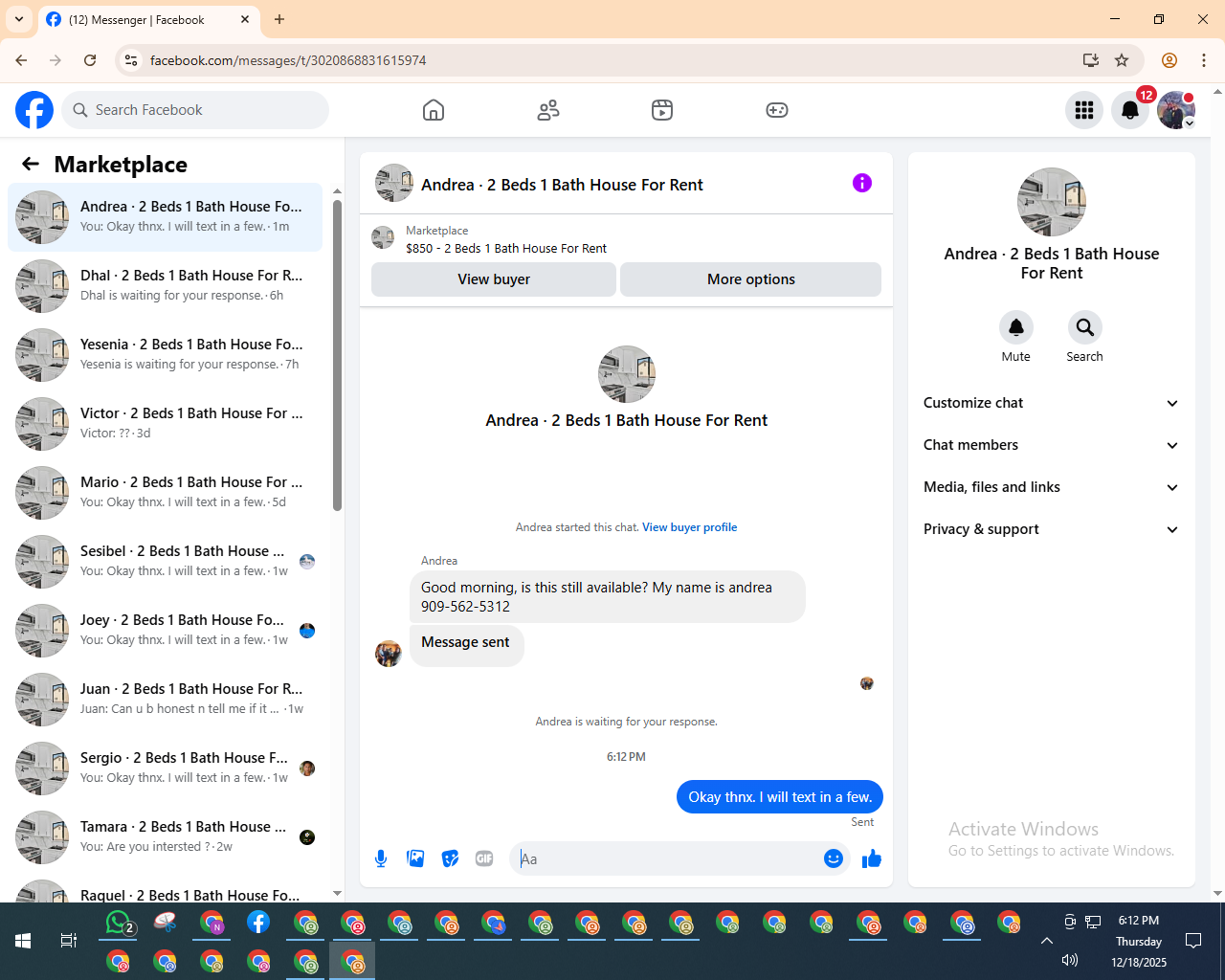
Task: Click the install app icon in address bar
Action: pyautogui.click(x=1090, y=60)
